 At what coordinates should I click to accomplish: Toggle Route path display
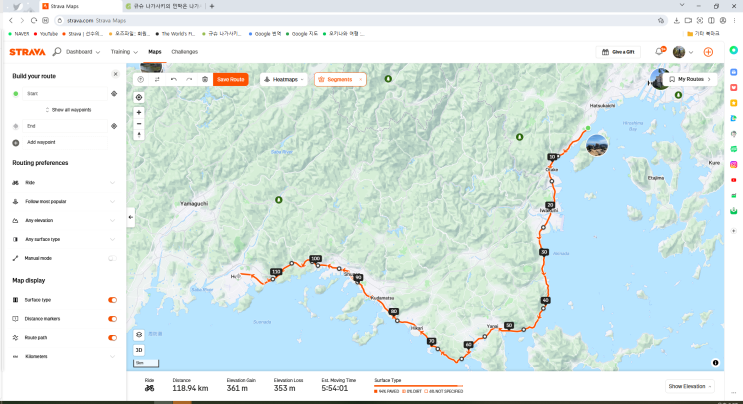click(x=112, y=338)
